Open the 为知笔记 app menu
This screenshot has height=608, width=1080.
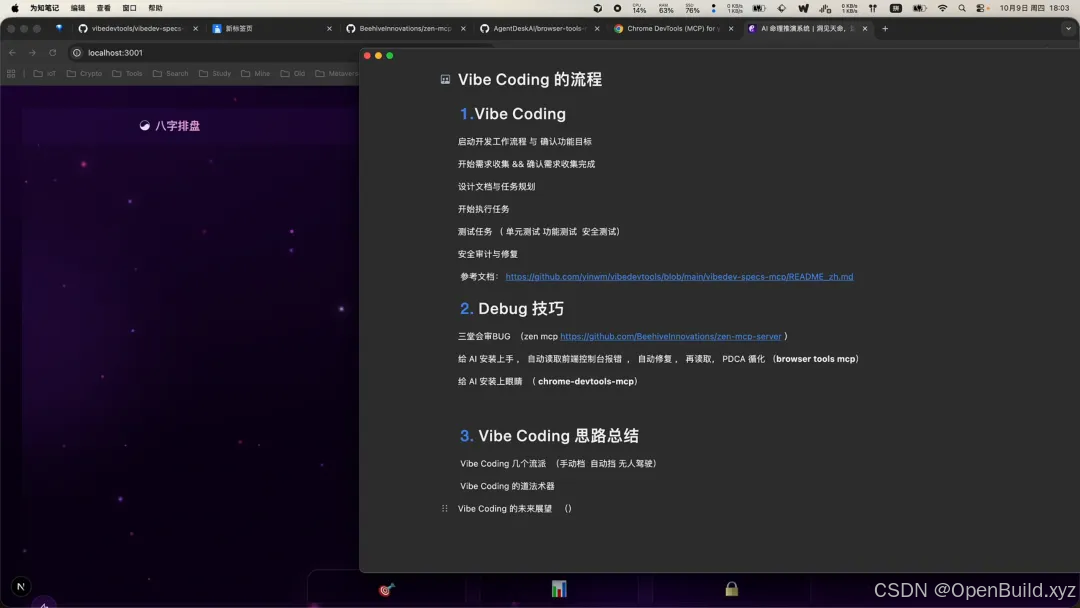(x=44, y=8)
